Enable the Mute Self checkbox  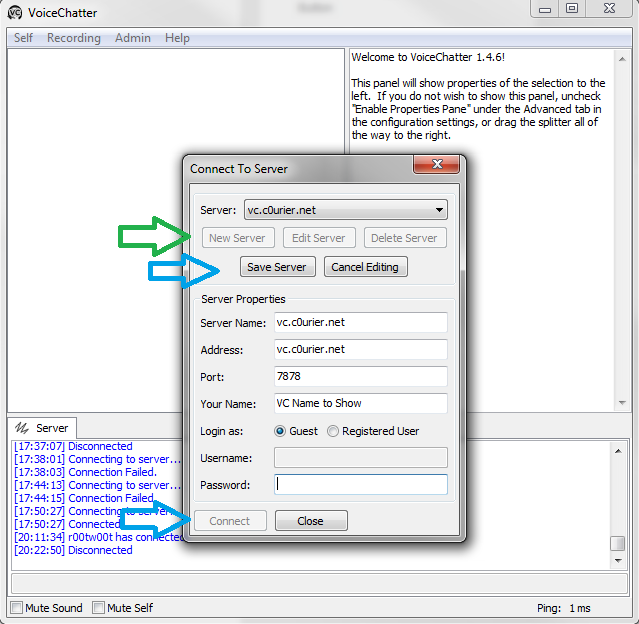tap(98, 608)
